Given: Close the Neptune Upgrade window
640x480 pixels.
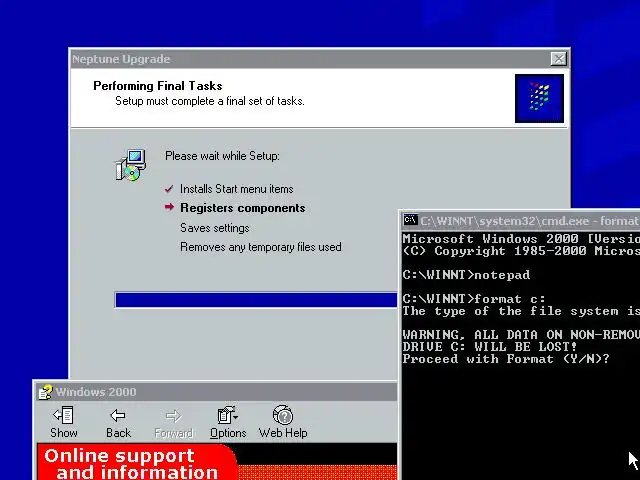Looking at the screenshot, I should click(558, 59).
